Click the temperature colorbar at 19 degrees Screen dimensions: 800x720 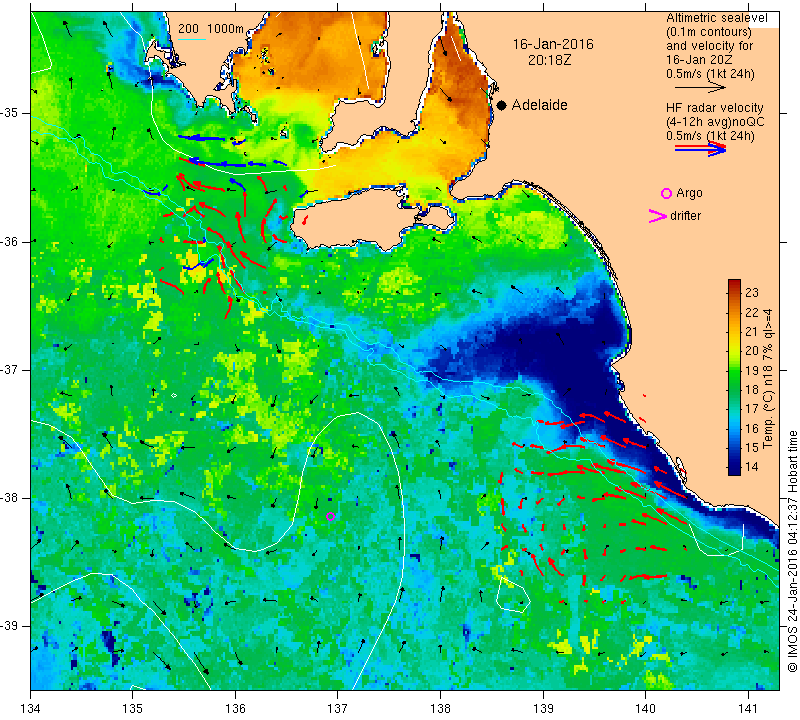[x=734, y=370]
